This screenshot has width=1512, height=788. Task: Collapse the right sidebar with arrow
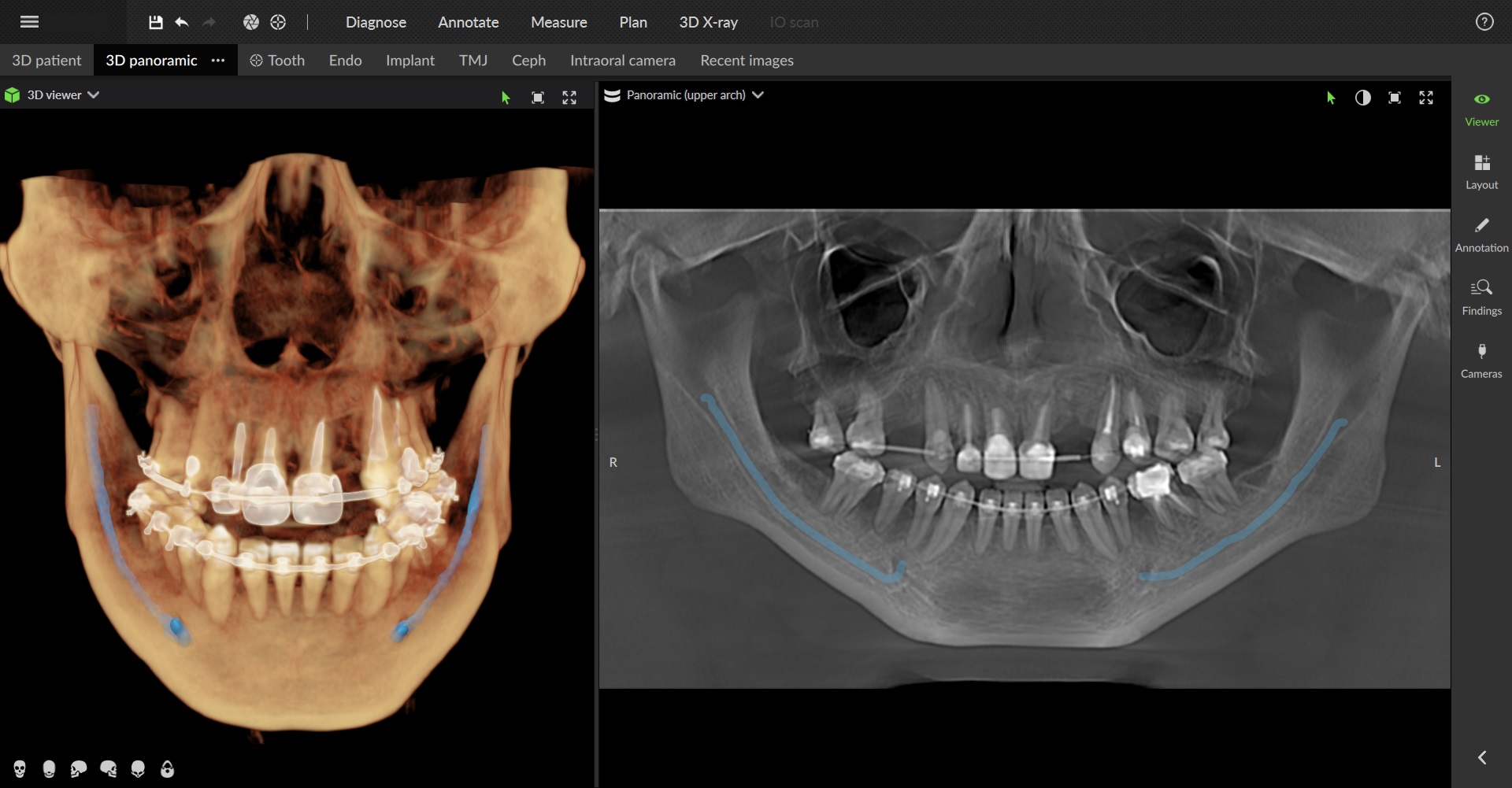[1481, 757]
